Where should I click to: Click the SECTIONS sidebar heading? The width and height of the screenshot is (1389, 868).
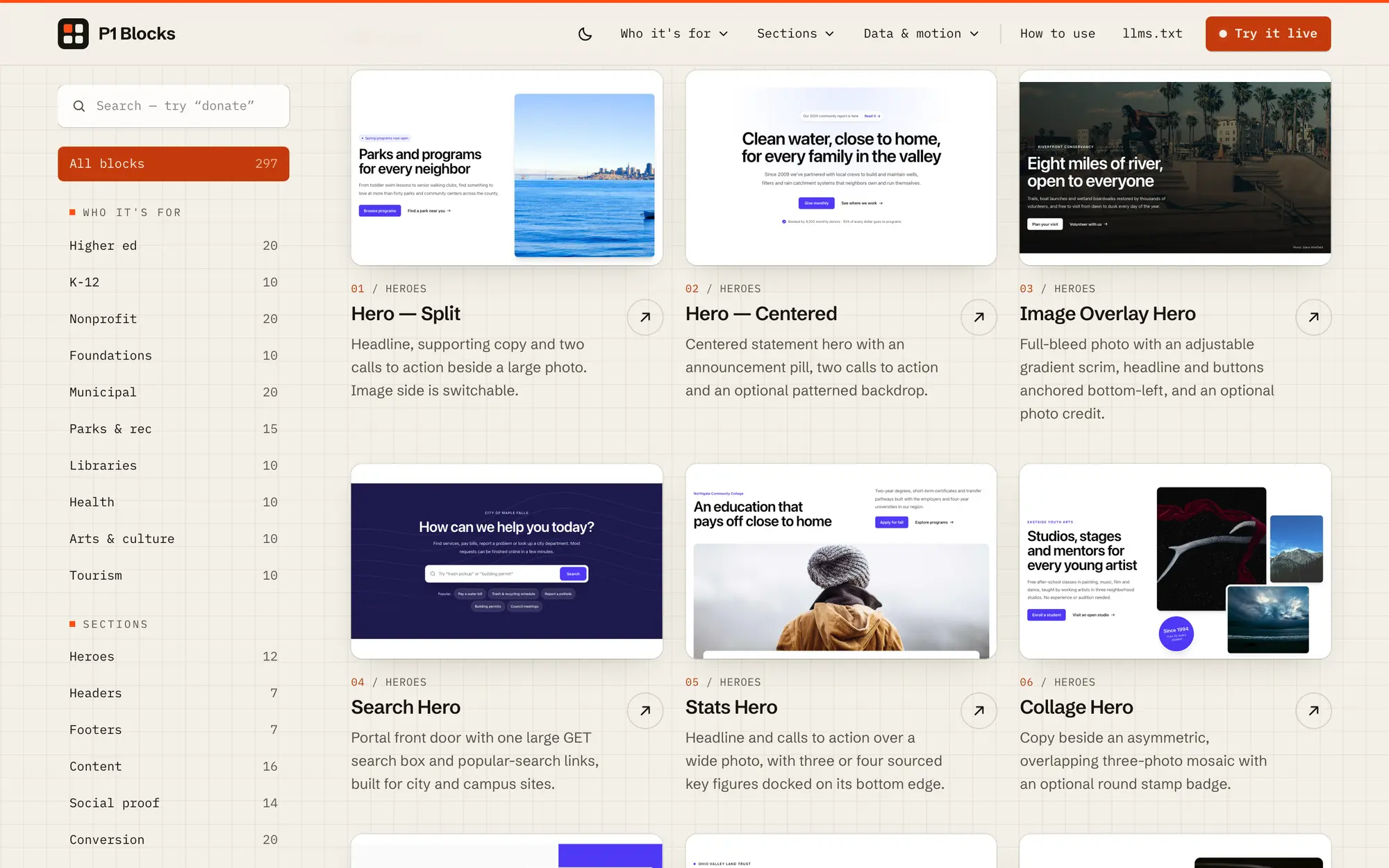point(109,624)
